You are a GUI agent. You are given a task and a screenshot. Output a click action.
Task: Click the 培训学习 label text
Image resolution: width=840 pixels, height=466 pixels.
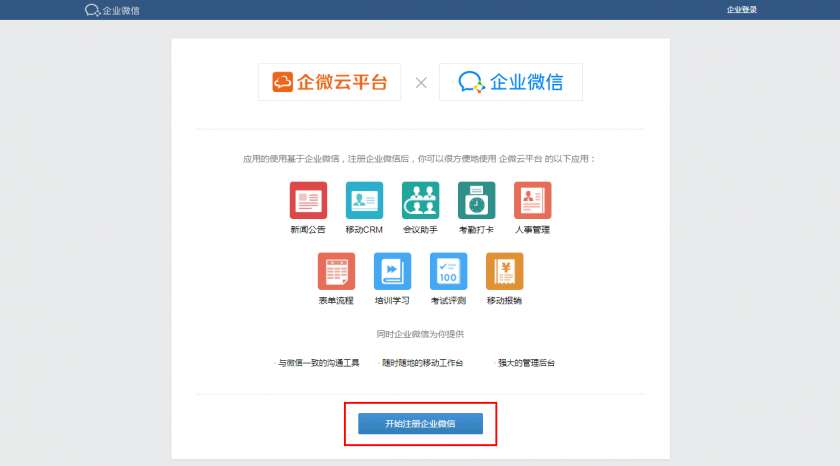[x=392, y=300]
